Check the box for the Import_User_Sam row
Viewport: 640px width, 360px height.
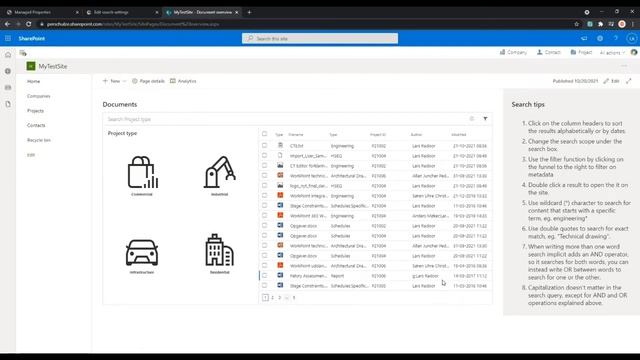264,156
